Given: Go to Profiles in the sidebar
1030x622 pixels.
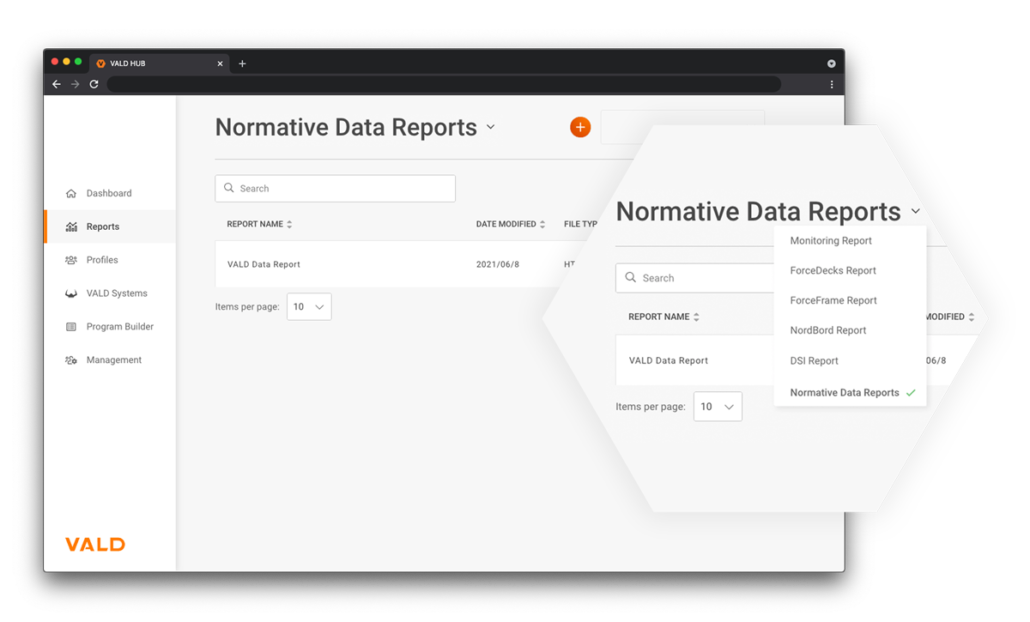Looking at the screenshot, I should click(110, 260).
